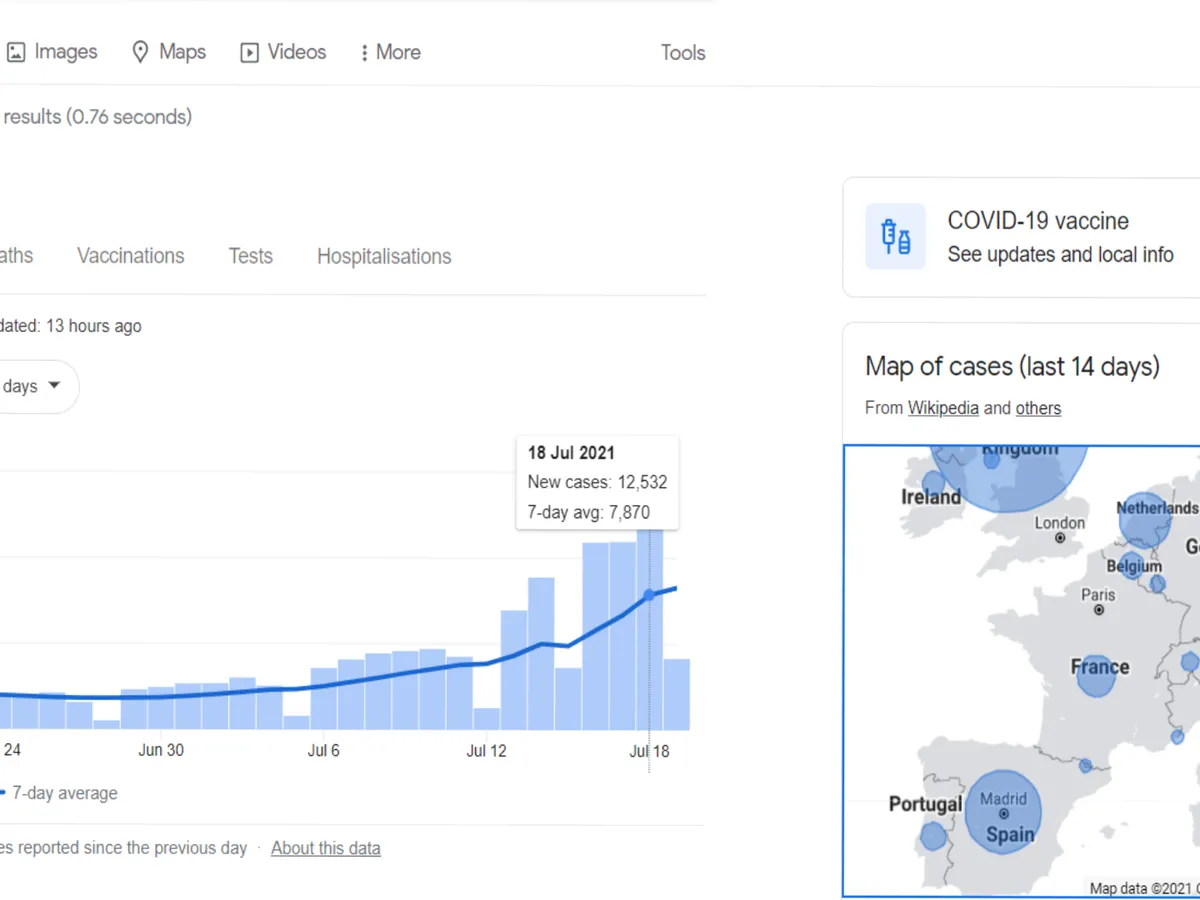Click the Maps pin icon
Image resolution: width=1200 pixels, height=900 pixels.
pos(141,52)
